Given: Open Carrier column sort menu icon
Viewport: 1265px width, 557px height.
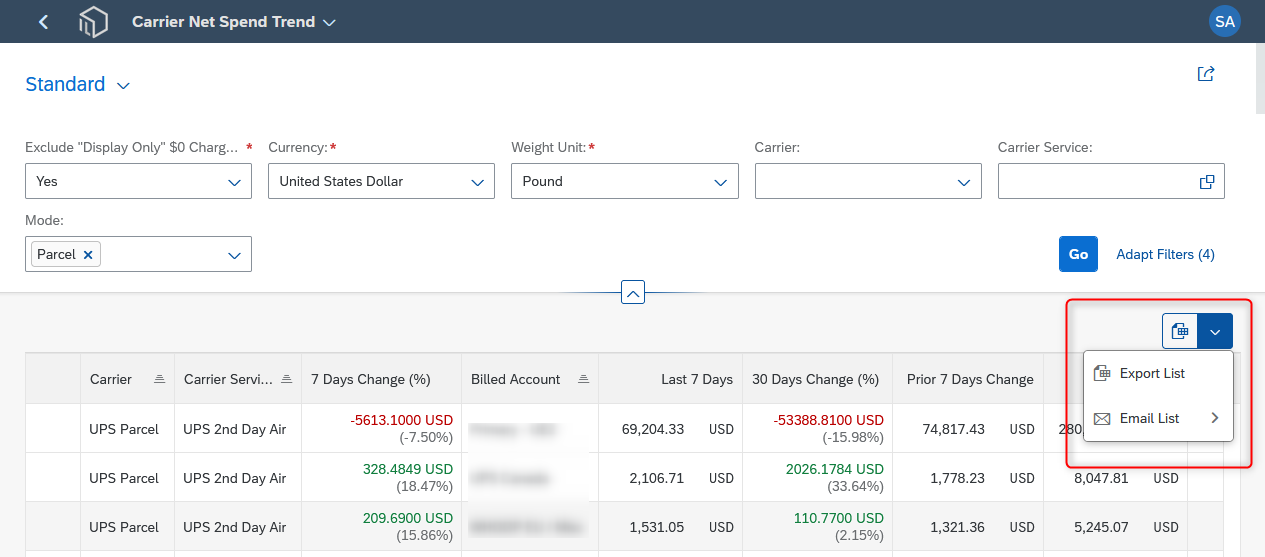Looking at the screenshot, I should point(159,379).
